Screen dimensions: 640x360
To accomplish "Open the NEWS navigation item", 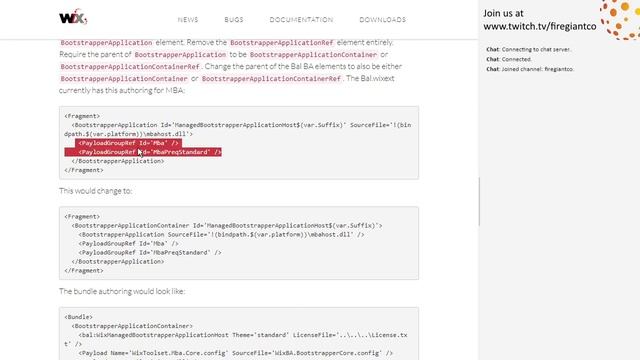I will coord(188,20).
